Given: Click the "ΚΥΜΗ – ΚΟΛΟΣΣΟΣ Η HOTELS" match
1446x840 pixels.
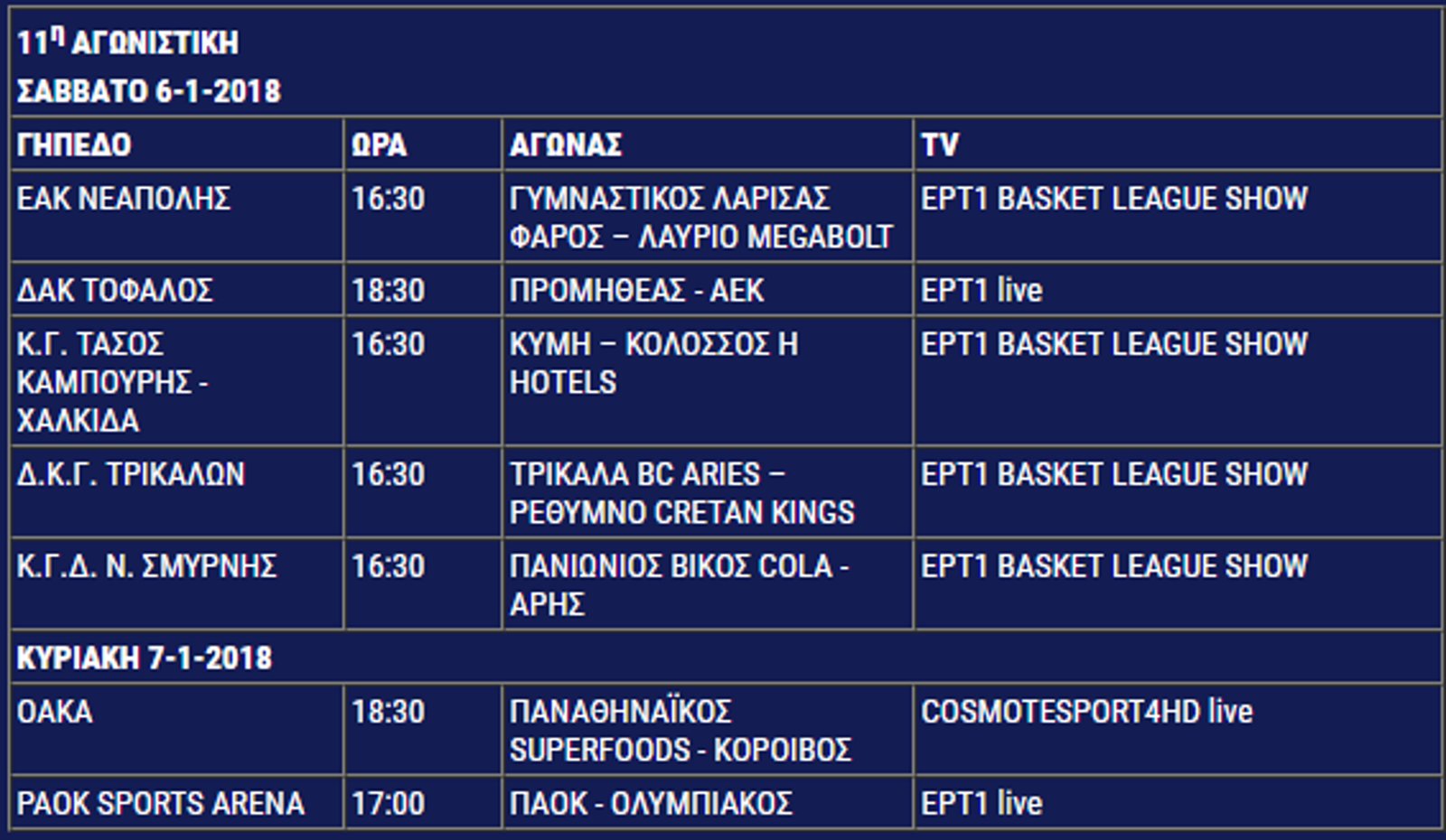Looking at the screenshot, I should 653,363.
